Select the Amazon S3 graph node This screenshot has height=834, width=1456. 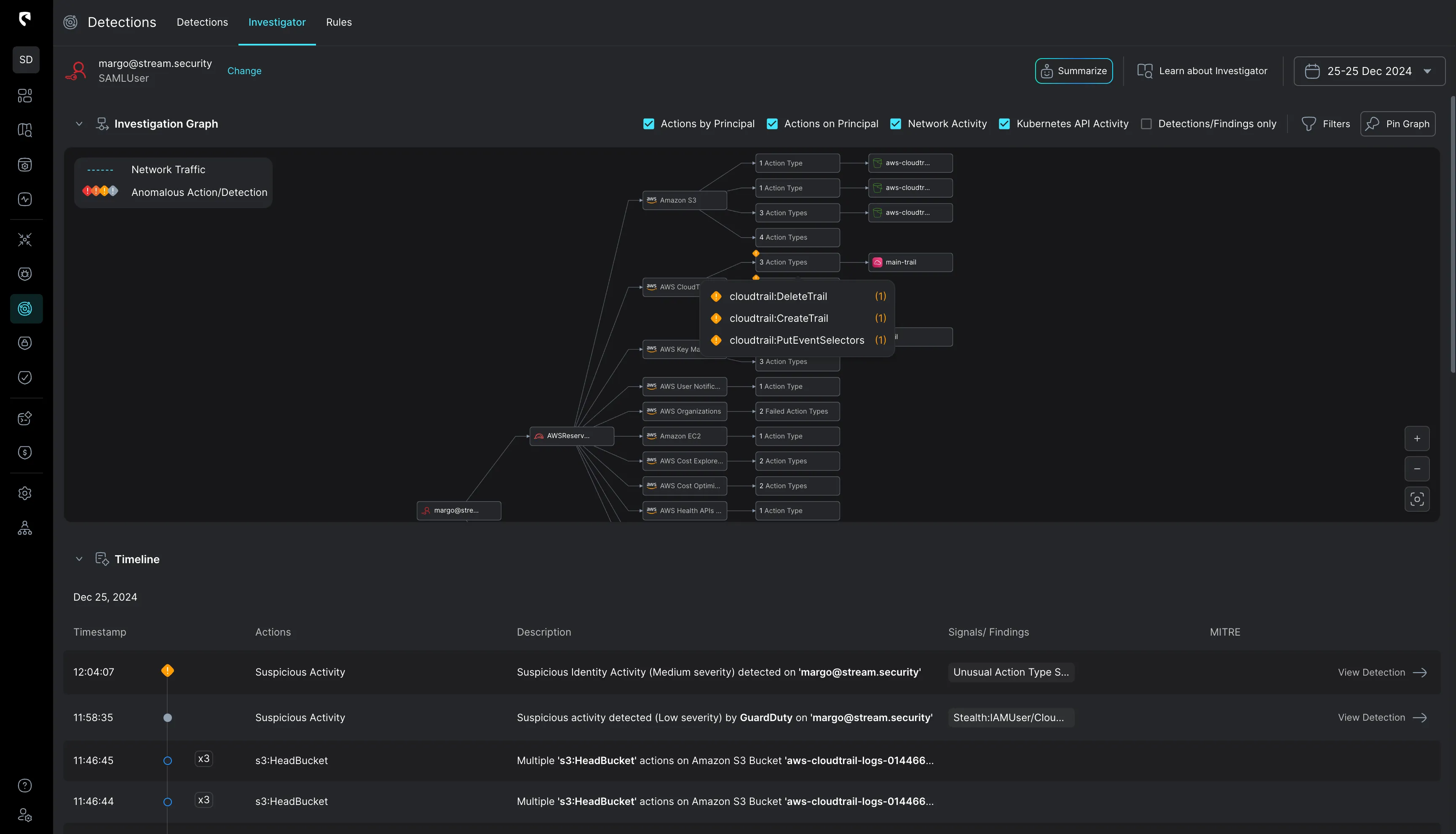(x=685, y=200)
